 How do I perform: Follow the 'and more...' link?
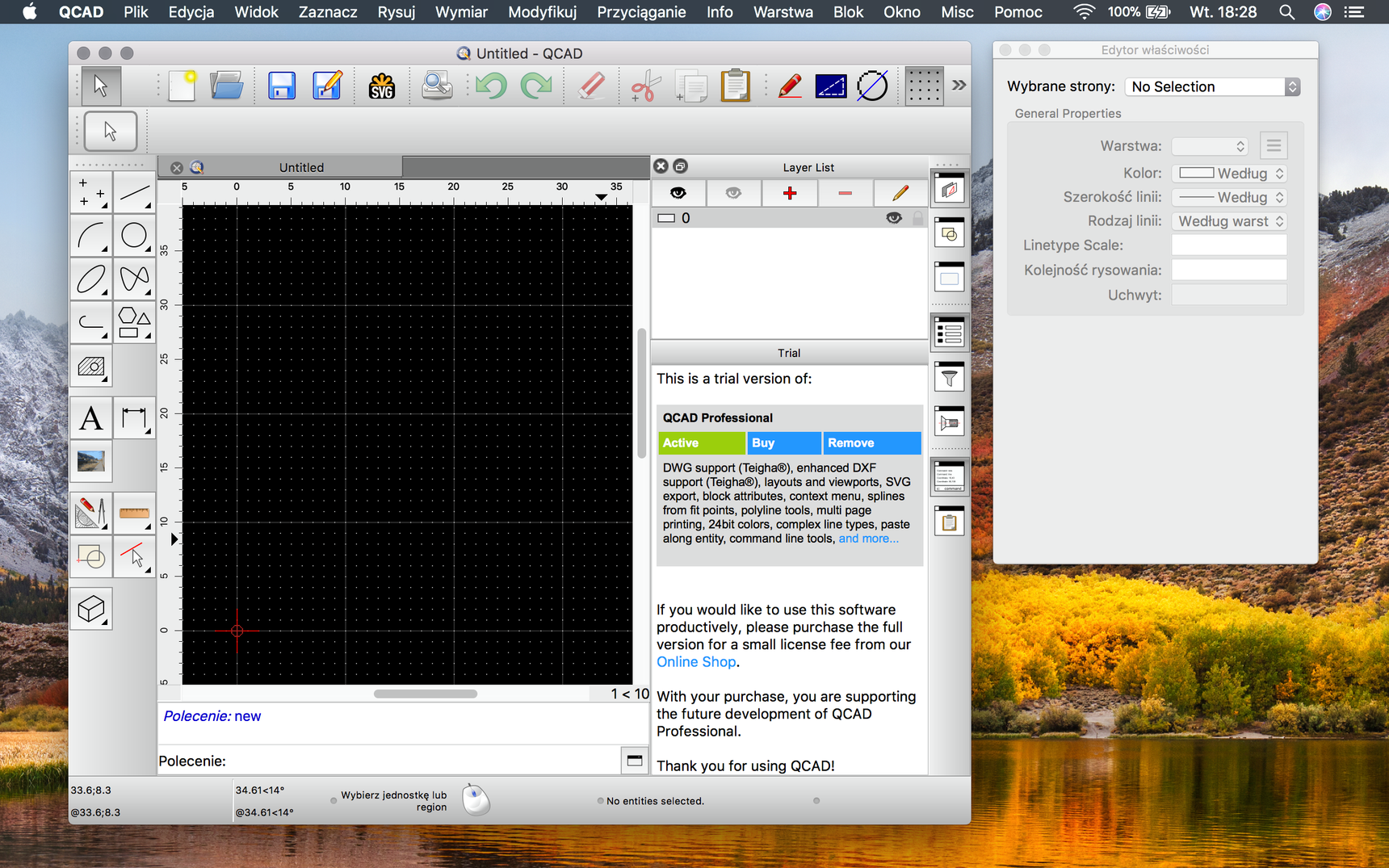click(x=868, y=539)
